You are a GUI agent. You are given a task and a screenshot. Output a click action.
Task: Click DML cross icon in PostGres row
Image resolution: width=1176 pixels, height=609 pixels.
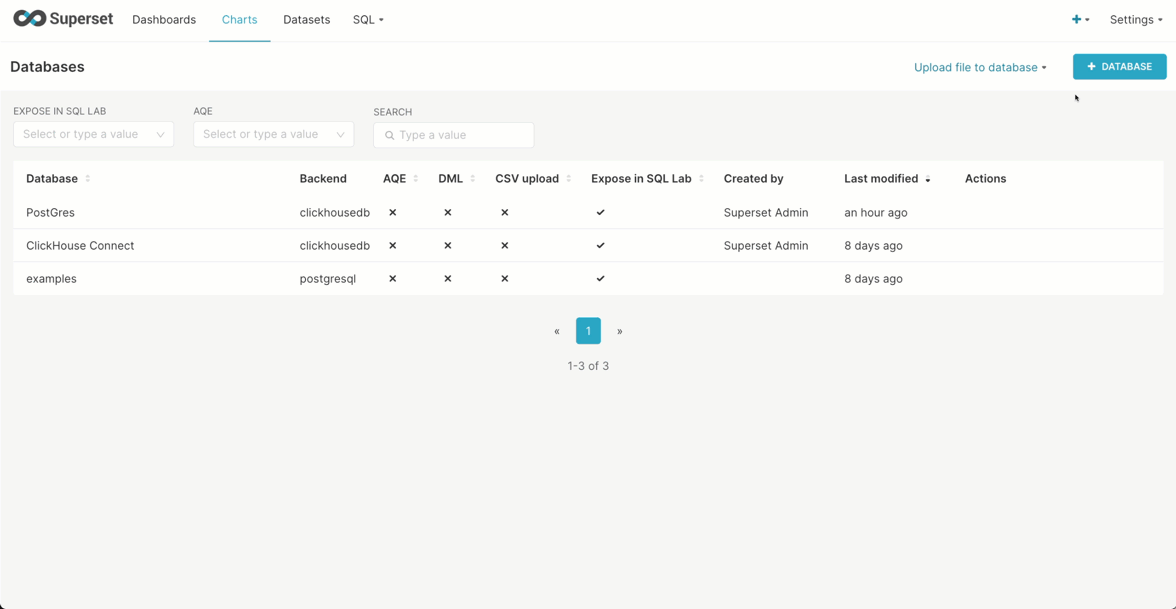point(448,212)
